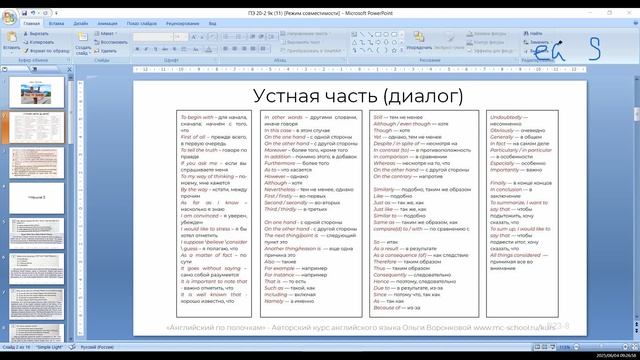Open the Рецензирование ribbon tab
Image resolution: width=640 pixels, height=360 pixels.
[x=182, y=24]
